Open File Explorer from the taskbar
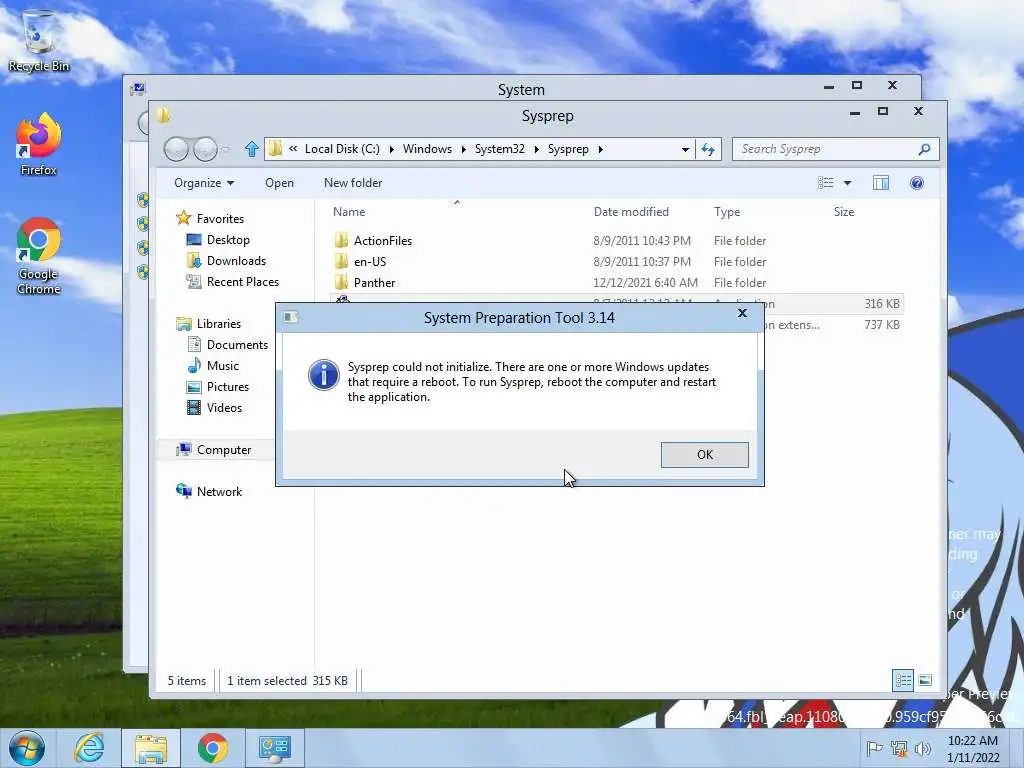 (x=151, y=748)
